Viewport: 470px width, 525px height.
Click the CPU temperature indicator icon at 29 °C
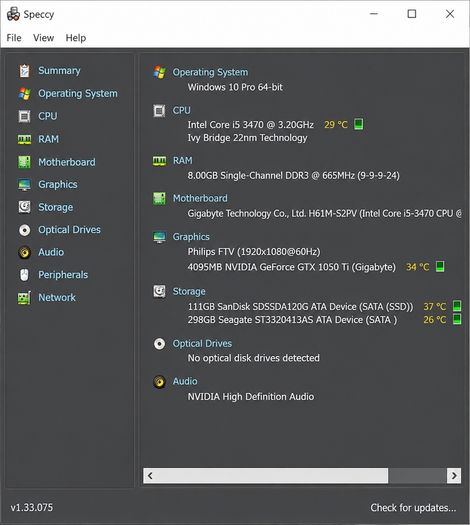[x=359, y=124]
